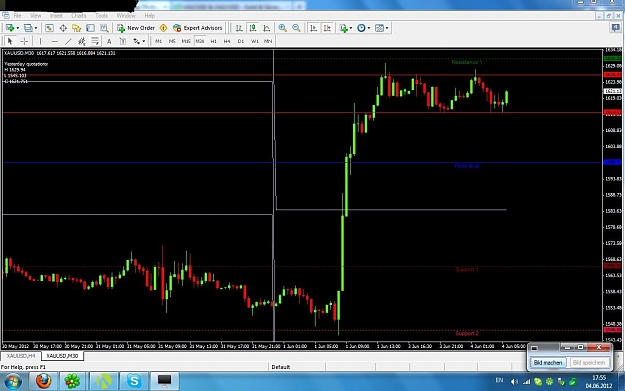Open the Charts menu
Screen dimensions: 625x391
point(79,16)
